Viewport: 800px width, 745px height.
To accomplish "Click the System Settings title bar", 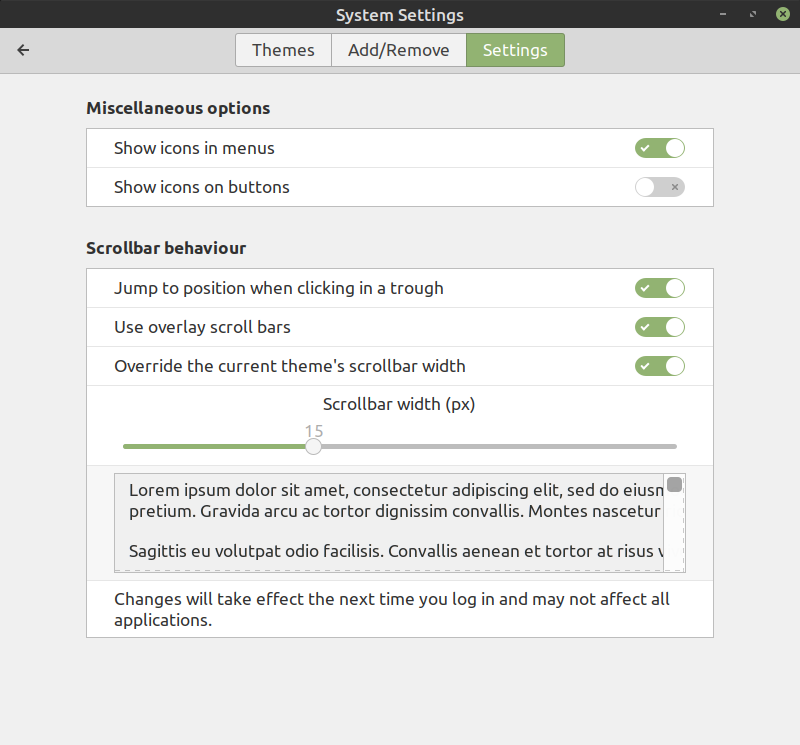I will (x=400, y=14).
